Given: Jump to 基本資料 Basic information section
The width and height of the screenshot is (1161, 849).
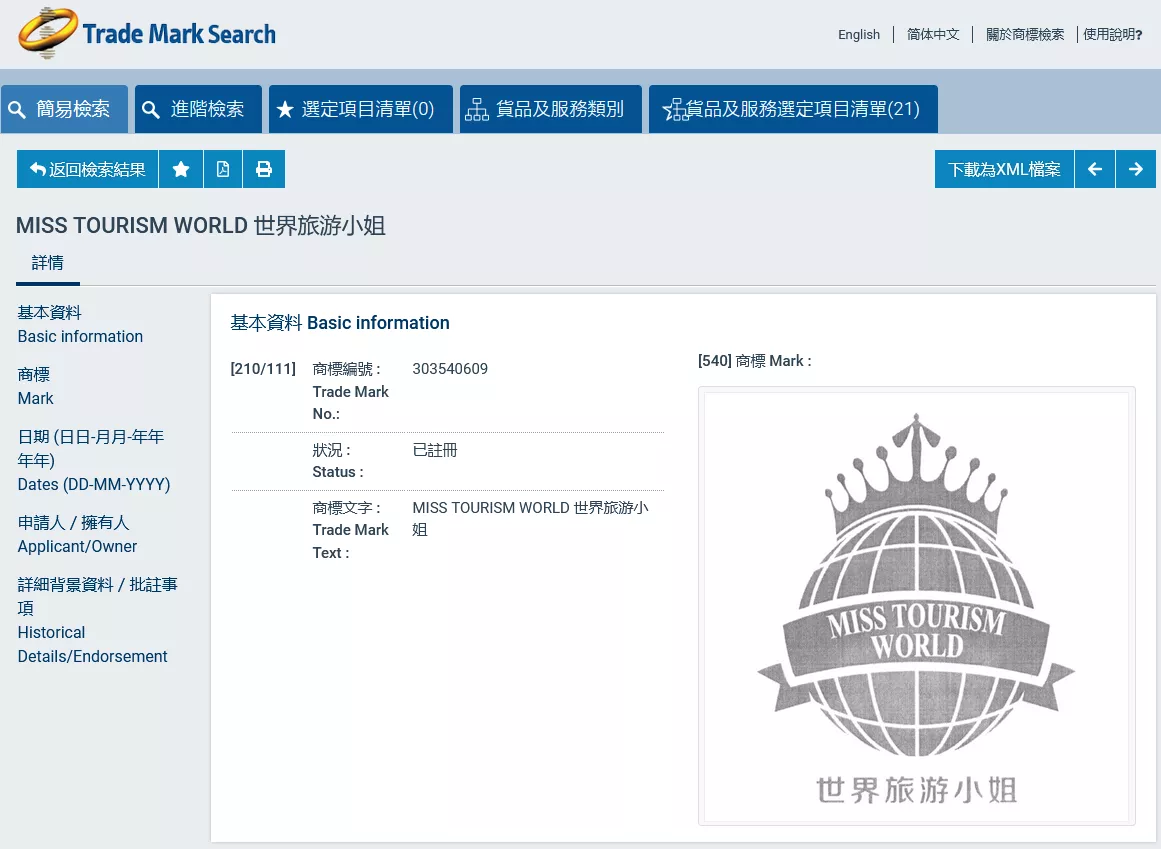Looking at the screenshot, I should (x=80, y=324).
